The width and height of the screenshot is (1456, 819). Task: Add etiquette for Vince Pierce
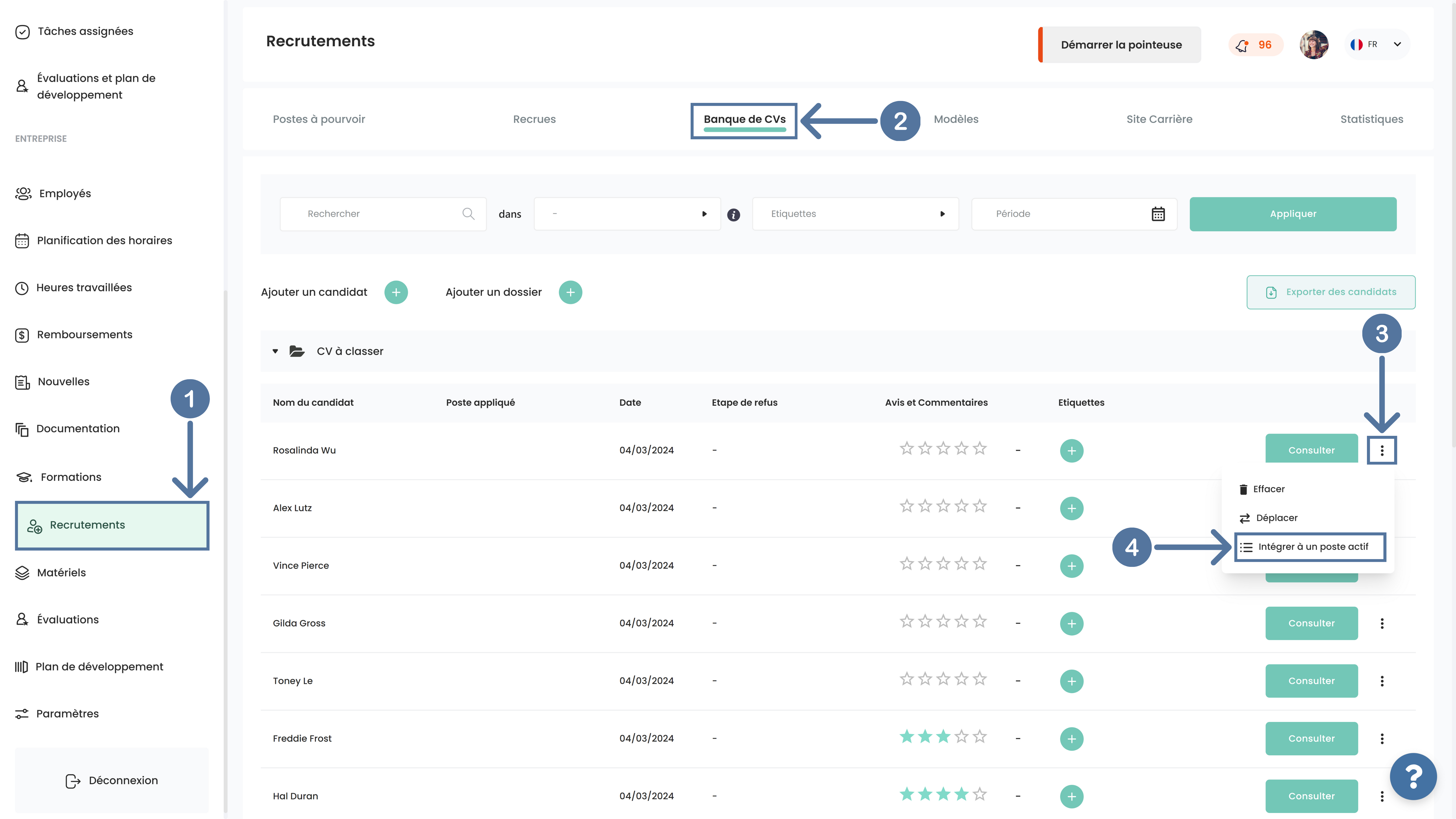(1071, 566)
